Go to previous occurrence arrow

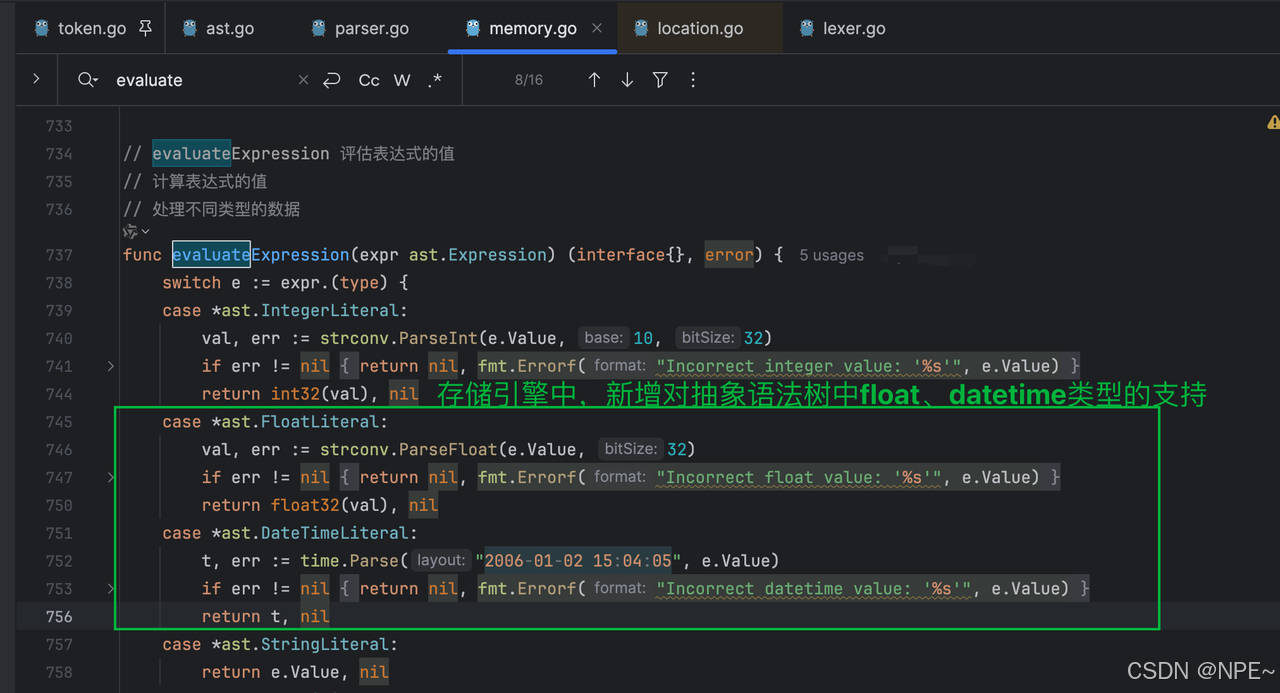[594, 80]
